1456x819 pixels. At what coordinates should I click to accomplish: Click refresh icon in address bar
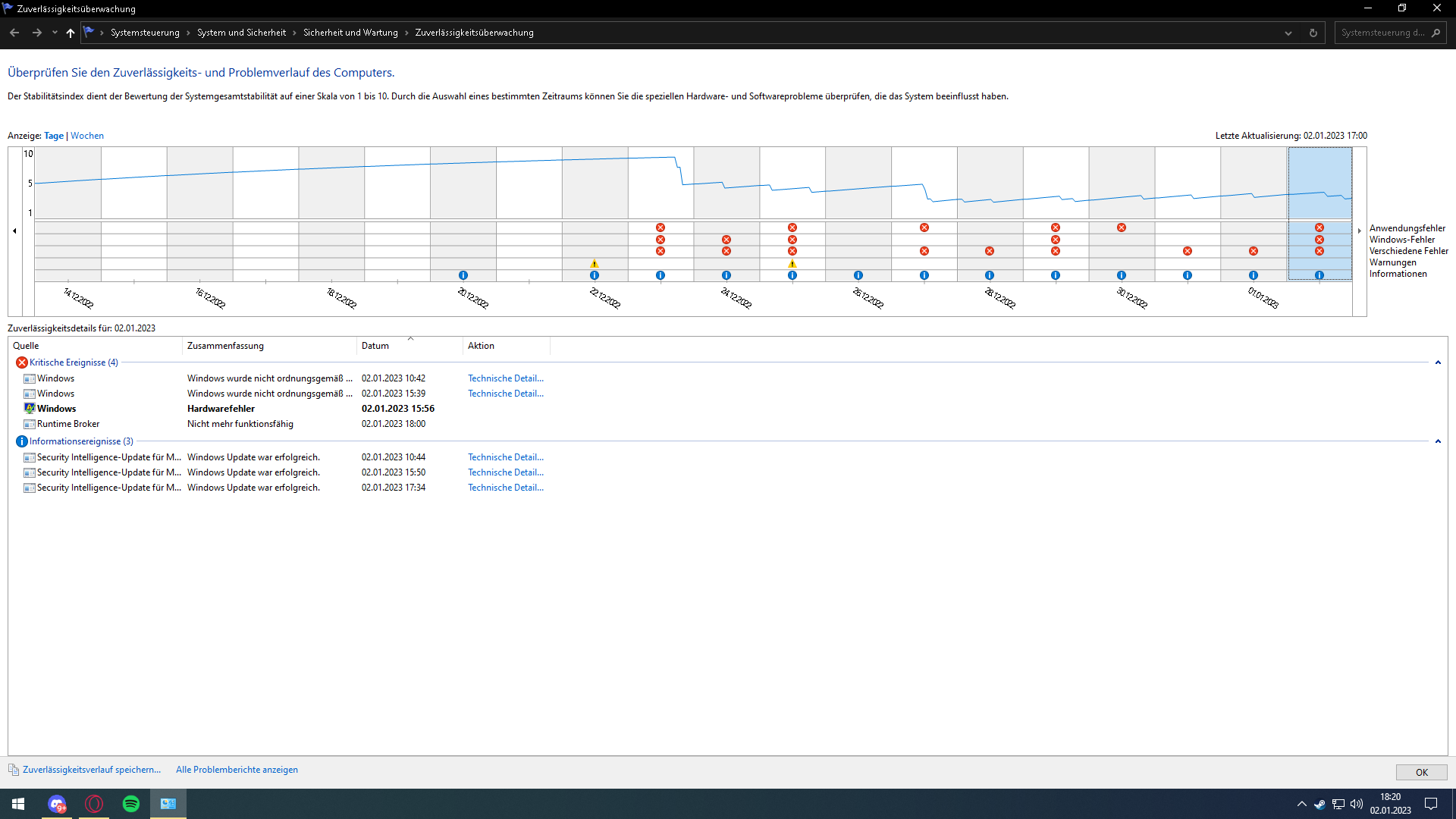tap(1313, 33)
